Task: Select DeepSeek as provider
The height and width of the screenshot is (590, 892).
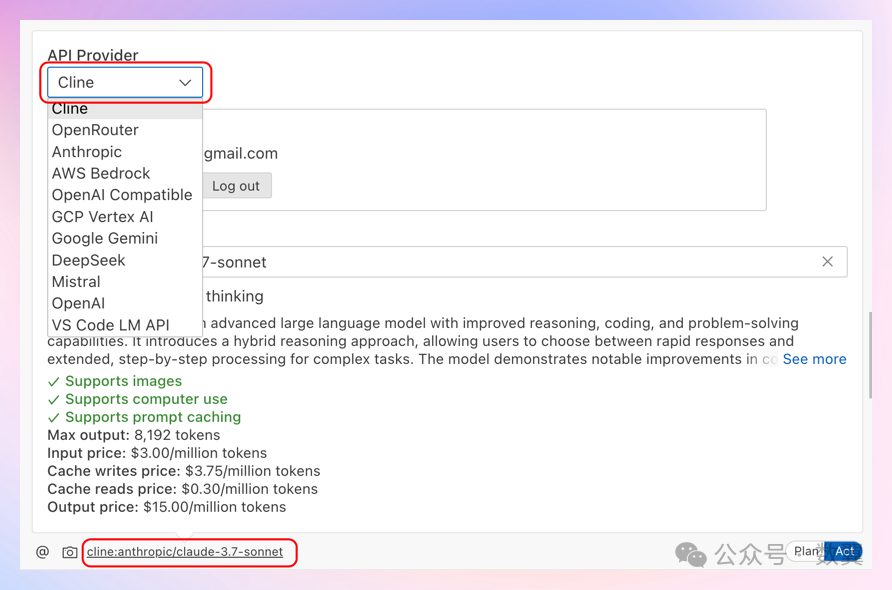Action: (125, 260)
